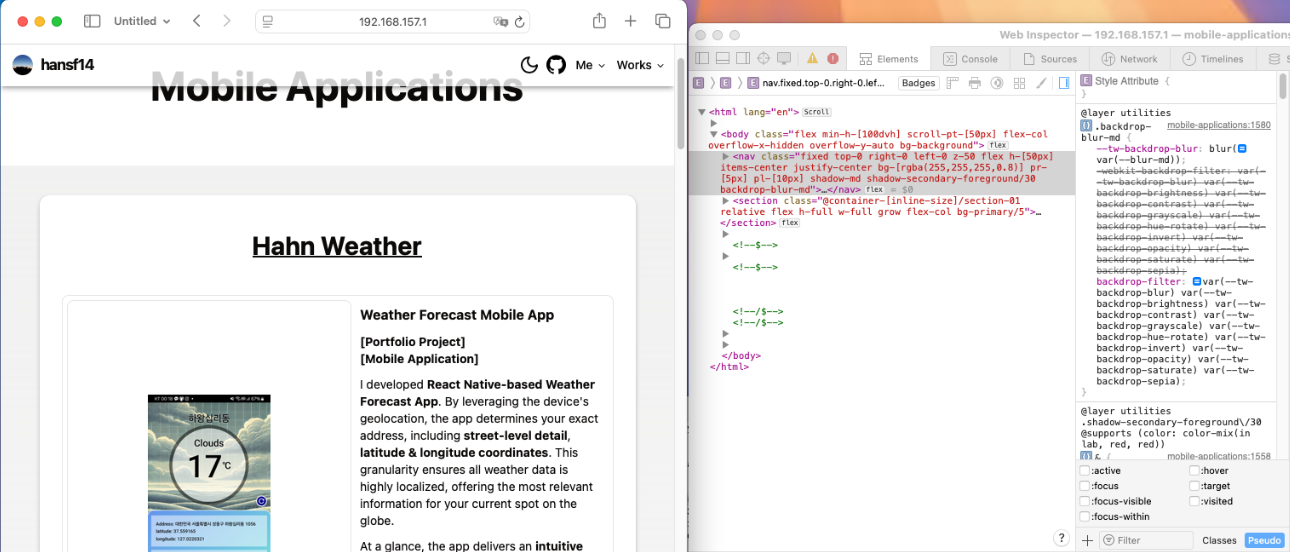Open the Works dropdown menu

pyautogui.click(x=640, y=65)
